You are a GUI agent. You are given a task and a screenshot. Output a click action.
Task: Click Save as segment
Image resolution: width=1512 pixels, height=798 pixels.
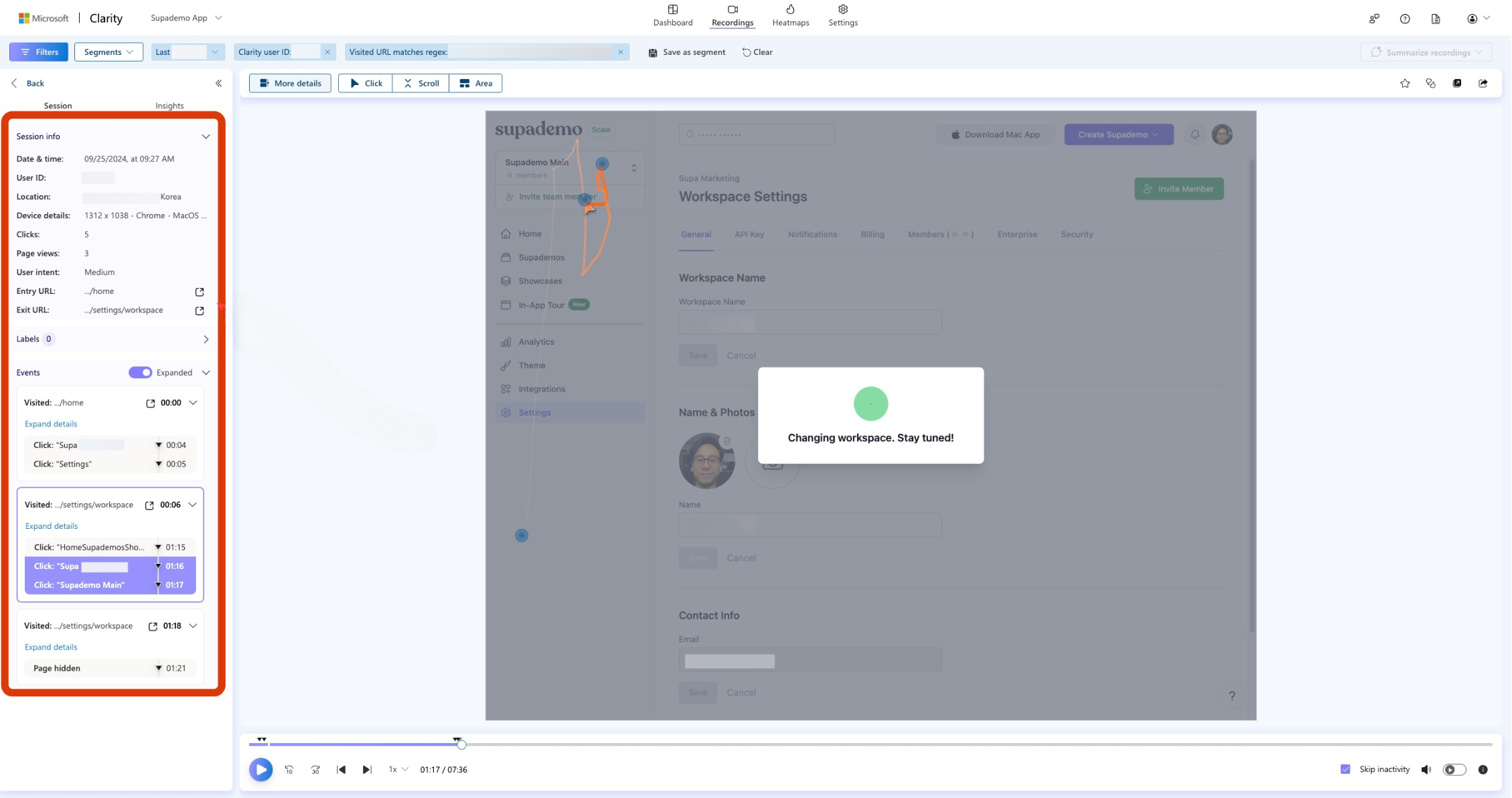point(686,52)
